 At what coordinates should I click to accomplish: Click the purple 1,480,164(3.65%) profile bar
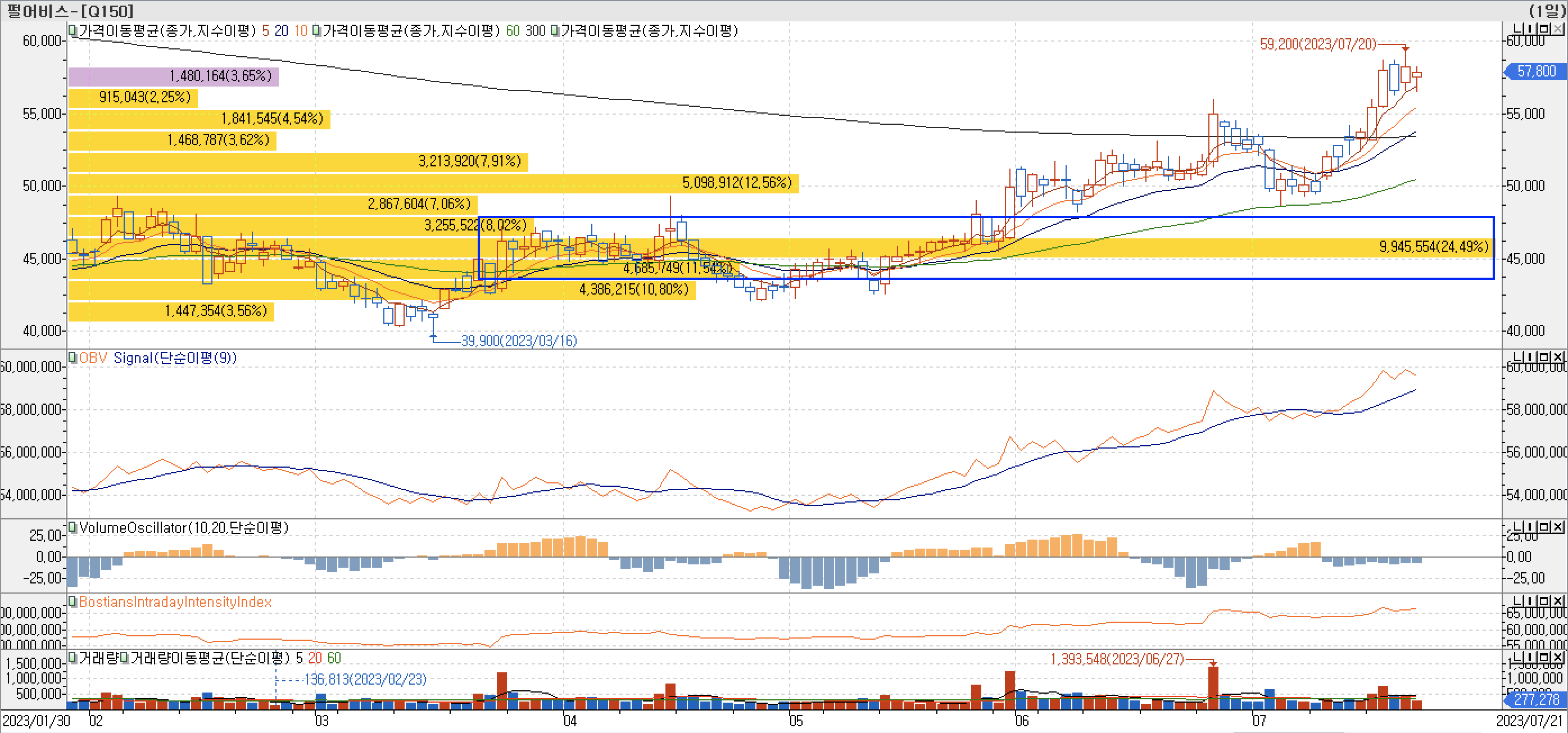click(x=174, y=76)
